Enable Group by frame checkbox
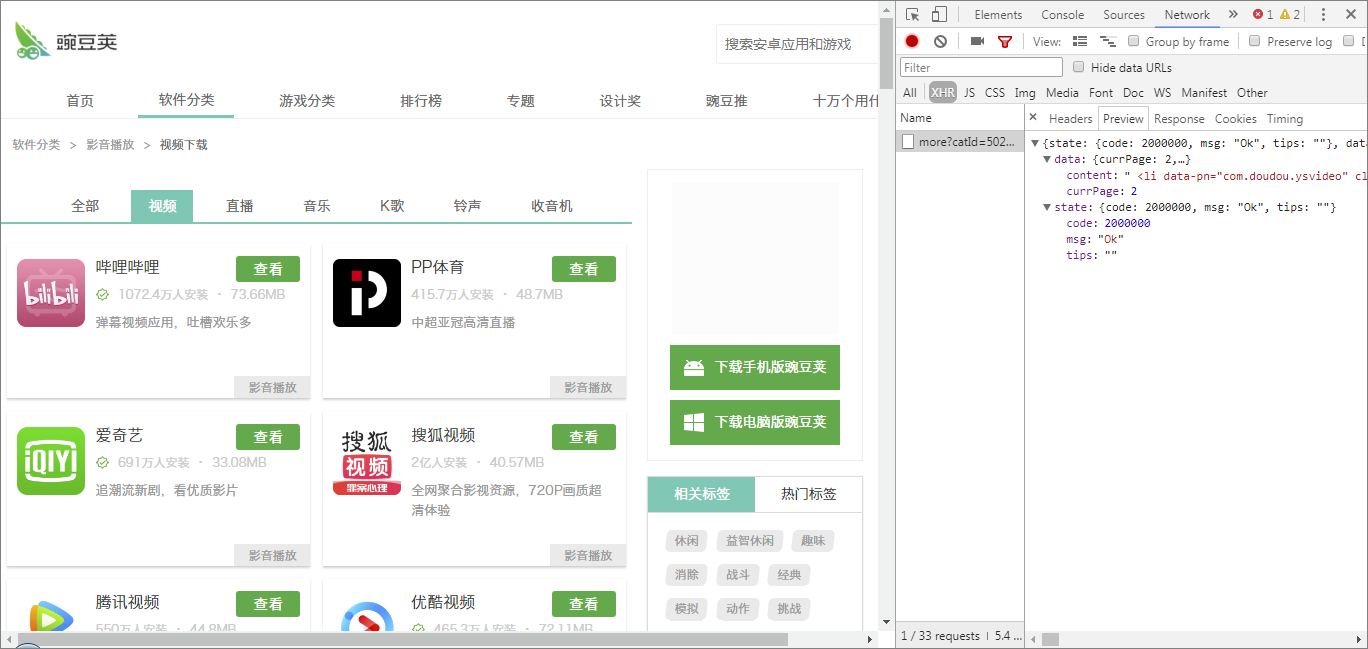 [x=1133, y=41]
